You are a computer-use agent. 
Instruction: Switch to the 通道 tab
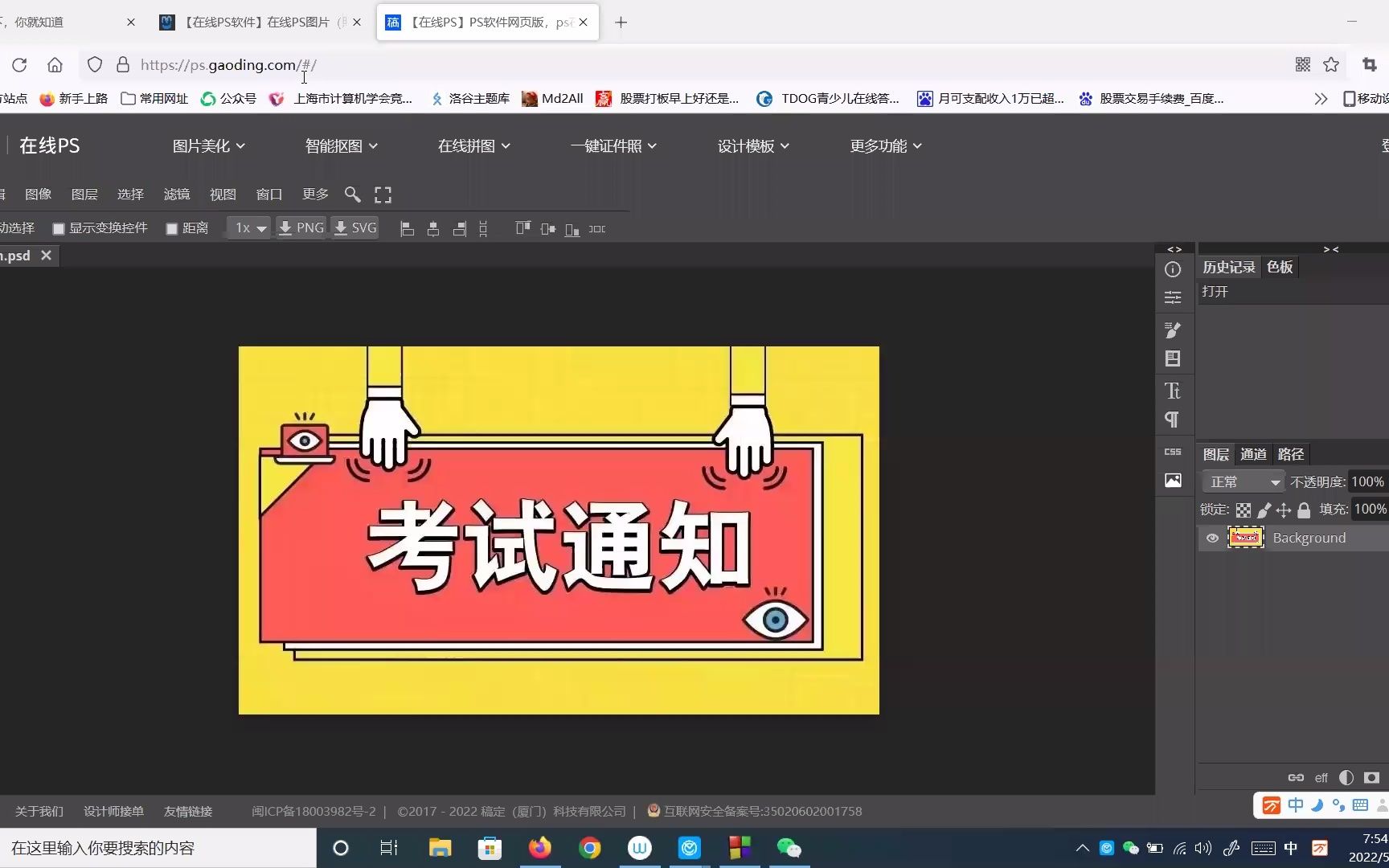point(1253,454)
